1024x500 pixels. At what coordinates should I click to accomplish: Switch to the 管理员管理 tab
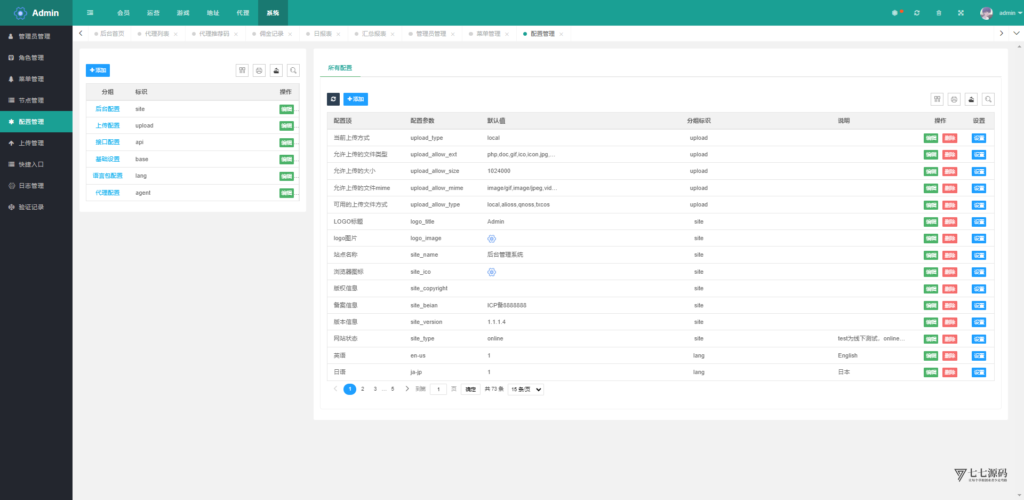tap(431, 33)
